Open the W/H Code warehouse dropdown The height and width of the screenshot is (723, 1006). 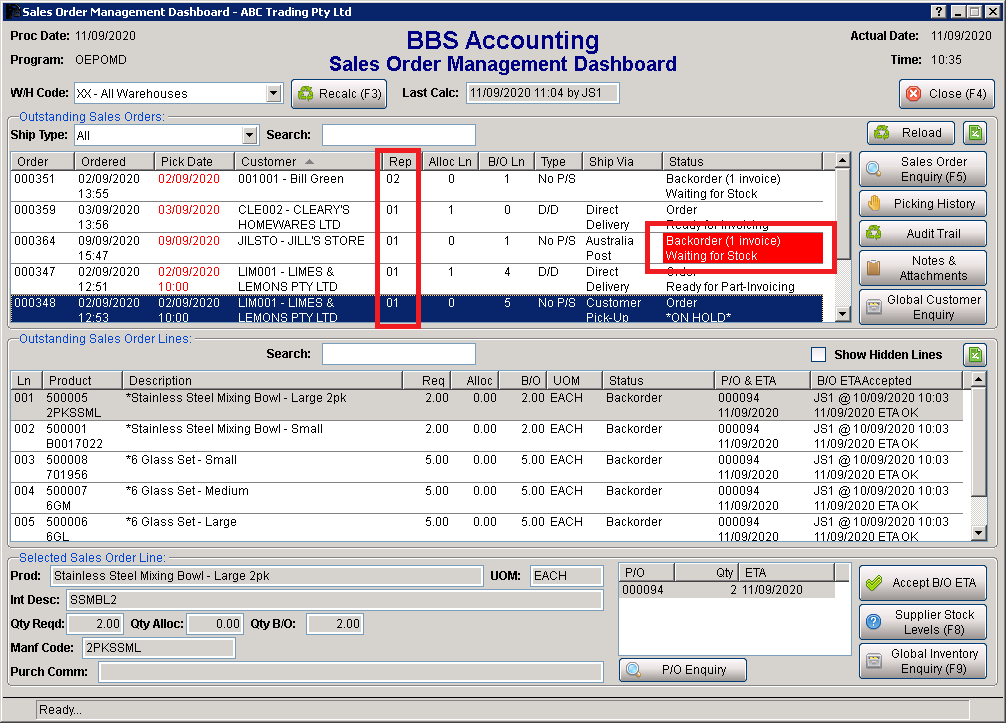tap(273, 93)
